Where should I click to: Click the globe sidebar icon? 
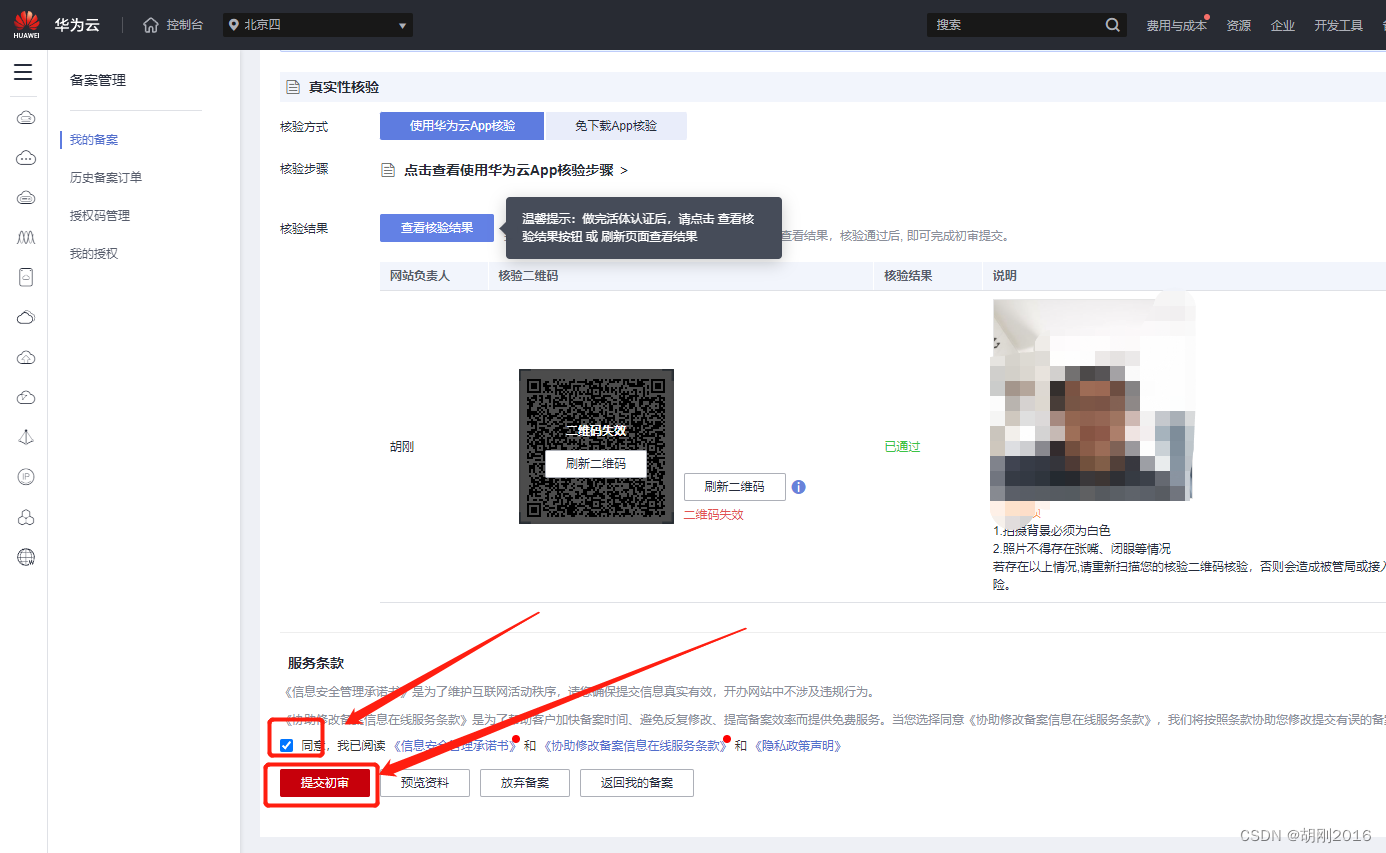pos(27,557)
